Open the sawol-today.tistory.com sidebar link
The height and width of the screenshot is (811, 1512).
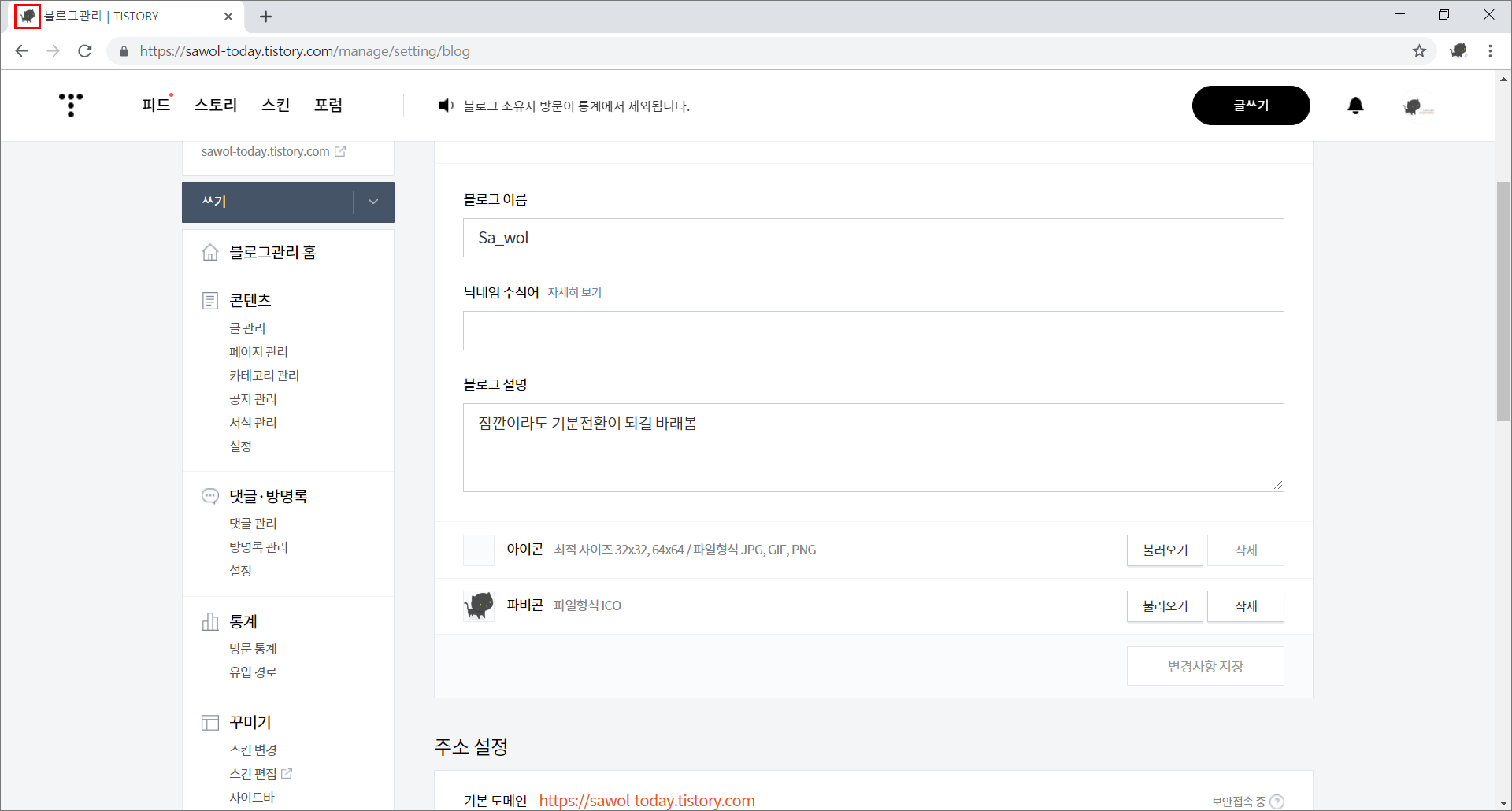[265, 151]
